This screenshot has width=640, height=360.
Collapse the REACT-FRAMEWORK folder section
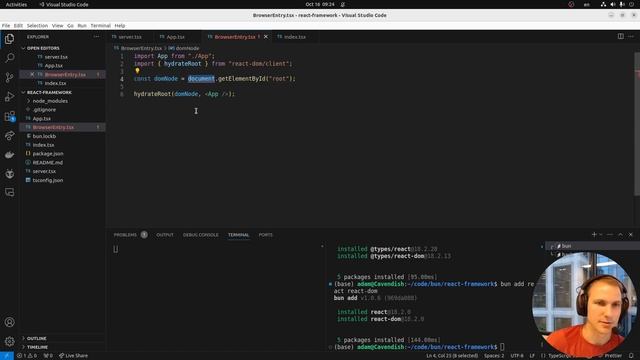49,92
